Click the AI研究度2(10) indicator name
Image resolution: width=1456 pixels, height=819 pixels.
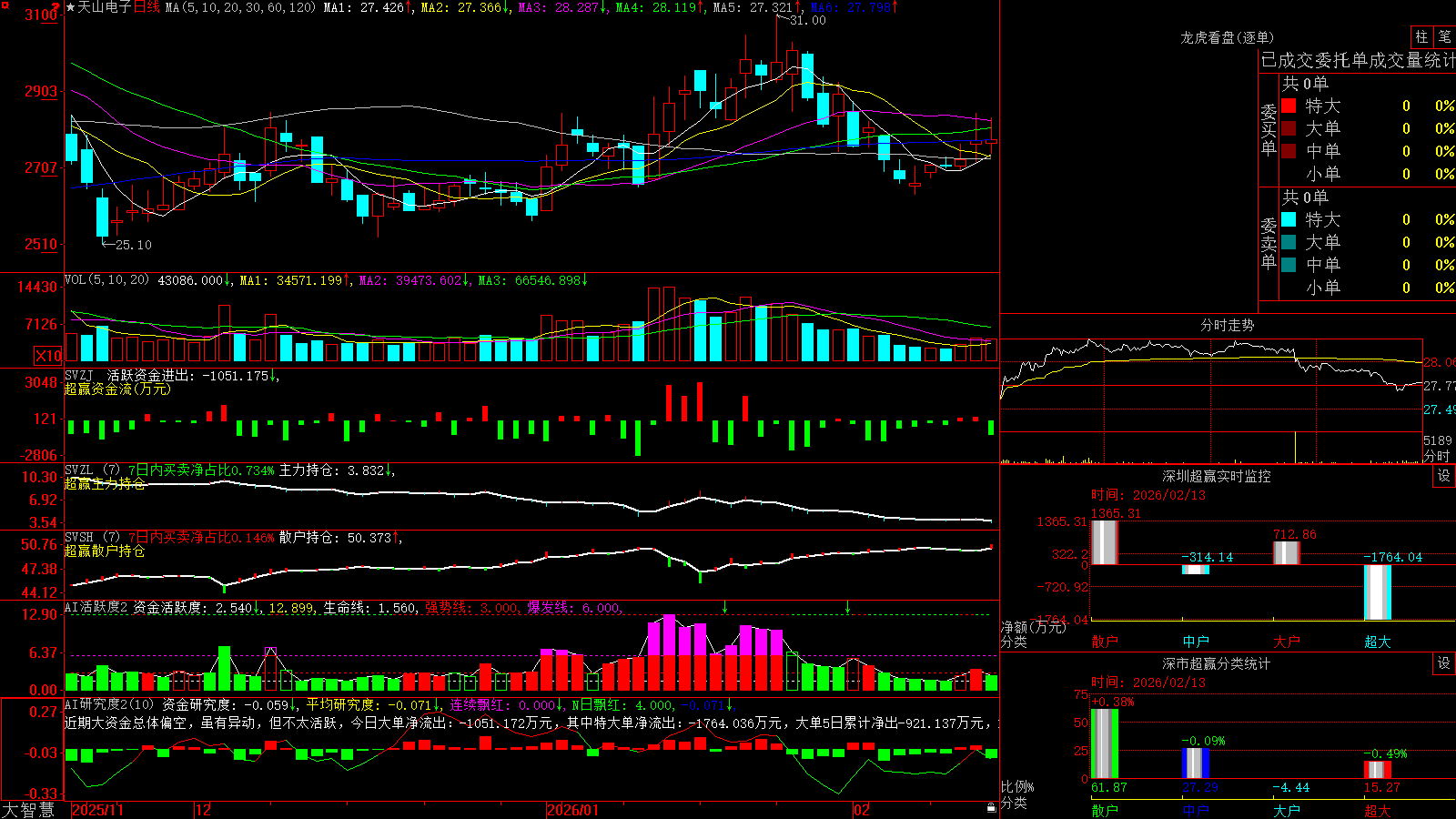(109, 704)
